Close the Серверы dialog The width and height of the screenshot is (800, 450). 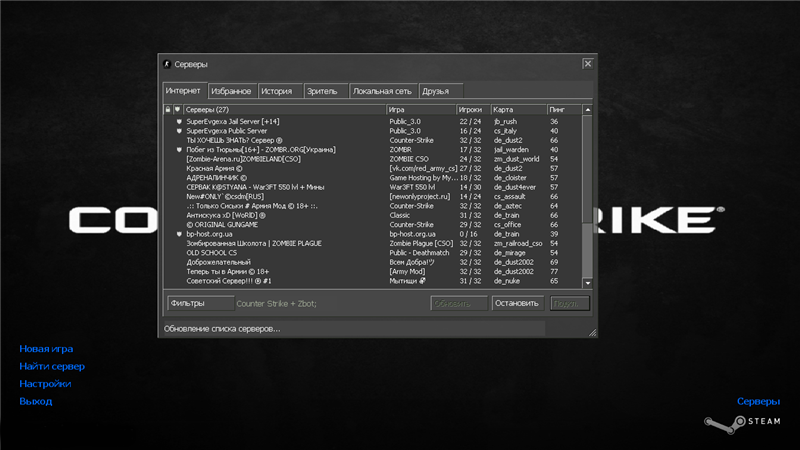click(588, 64)
